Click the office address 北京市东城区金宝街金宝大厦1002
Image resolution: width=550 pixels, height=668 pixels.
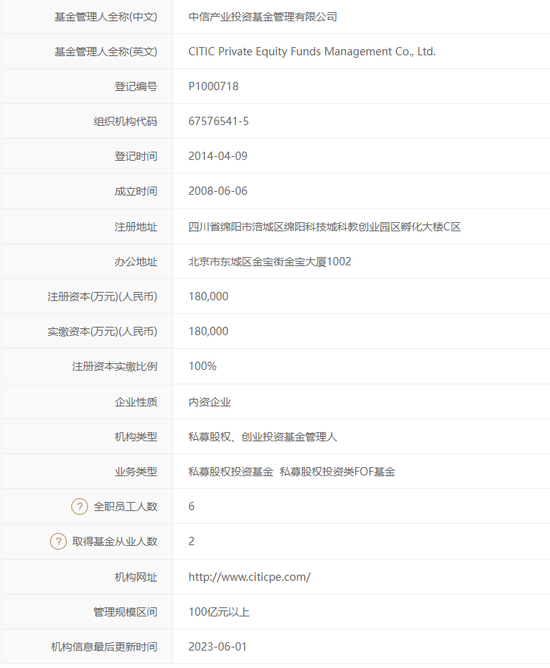(270, 262)
